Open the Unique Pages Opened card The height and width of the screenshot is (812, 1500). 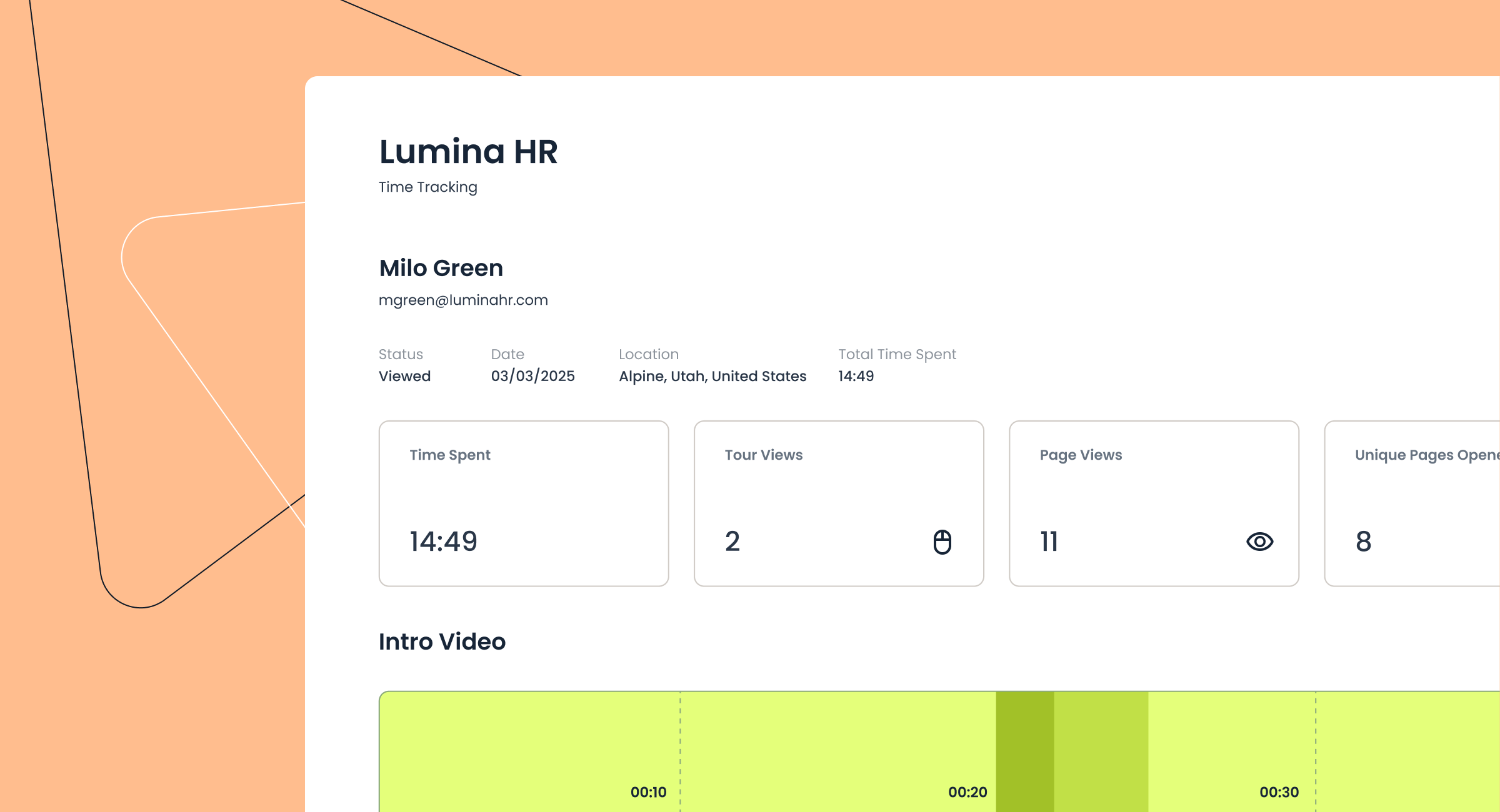tap(1412, 503)
